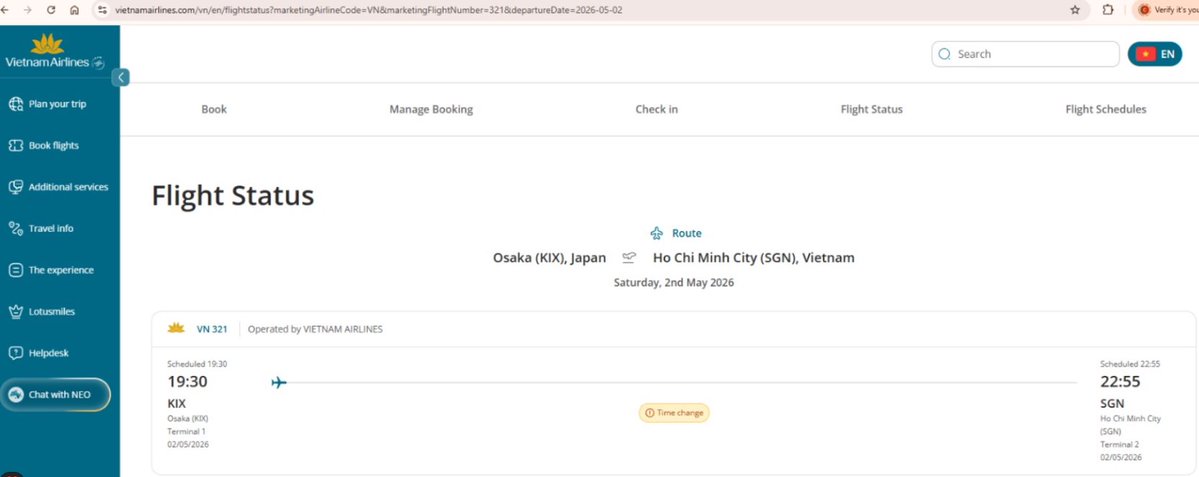The height and width of the screenshot is (477, 1199).
Task: Select the Flight Status tab
Action: (x=872, y=109)
